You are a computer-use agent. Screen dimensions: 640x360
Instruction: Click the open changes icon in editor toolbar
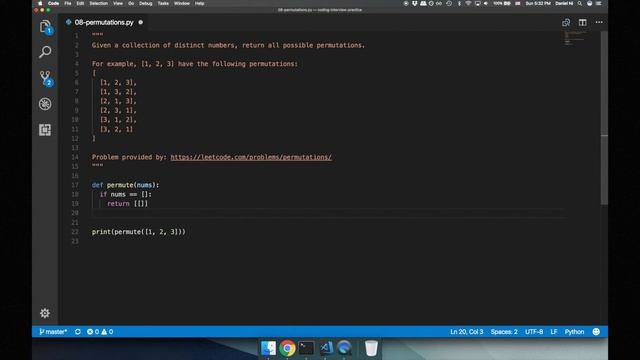(566, 22)
